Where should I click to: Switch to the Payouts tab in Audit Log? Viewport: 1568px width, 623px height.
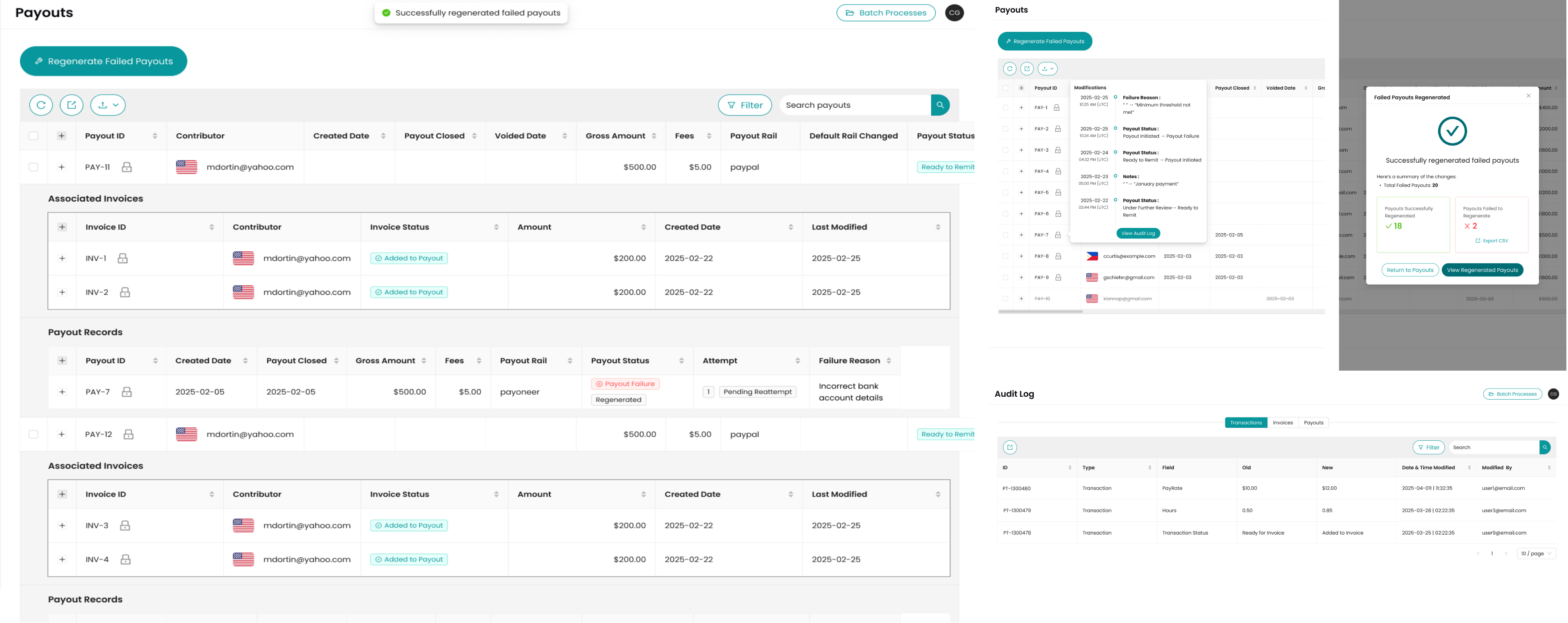click(1313, 423)
